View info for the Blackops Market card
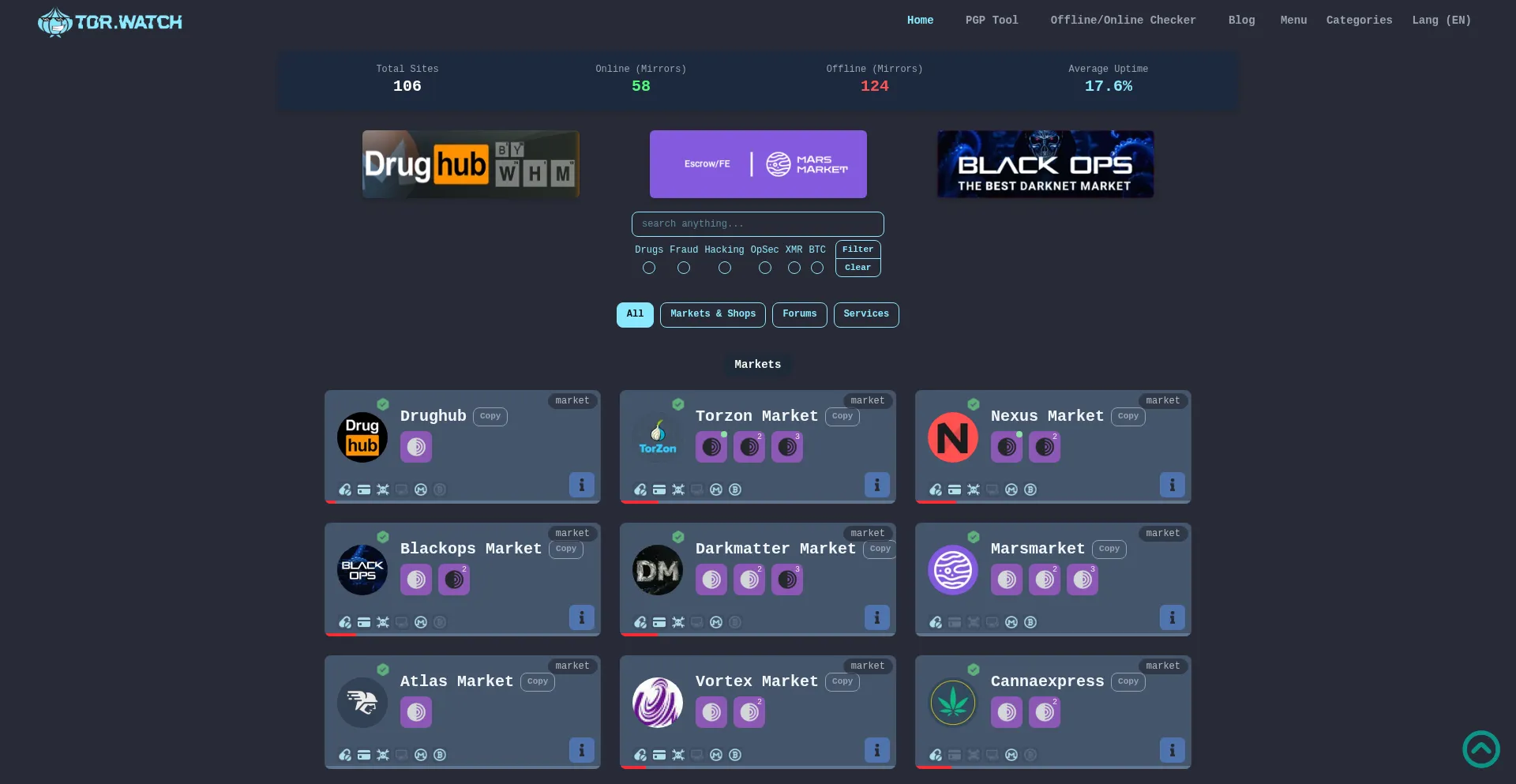The height and width of the screenshot is (784, 1516). (x=581, y=617)
